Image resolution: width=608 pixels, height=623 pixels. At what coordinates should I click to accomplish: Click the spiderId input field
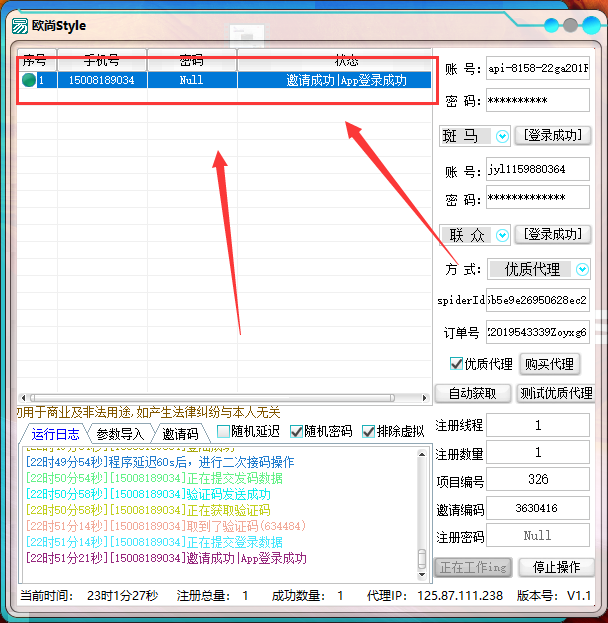(538, 300)
